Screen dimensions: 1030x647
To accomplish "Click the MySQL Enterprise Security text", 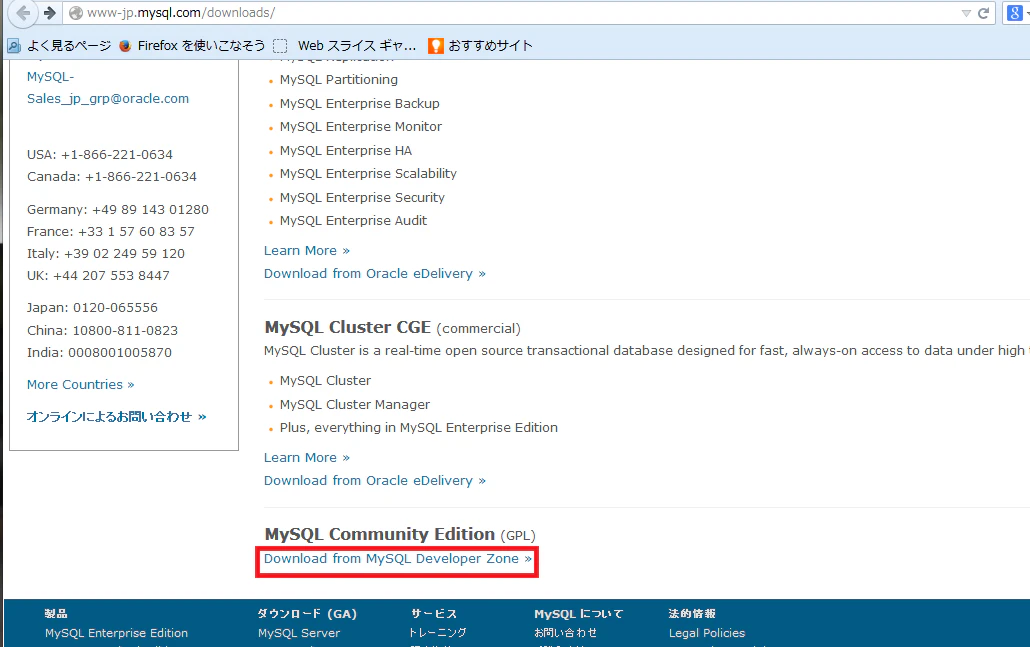I will (x=362, y=197).
